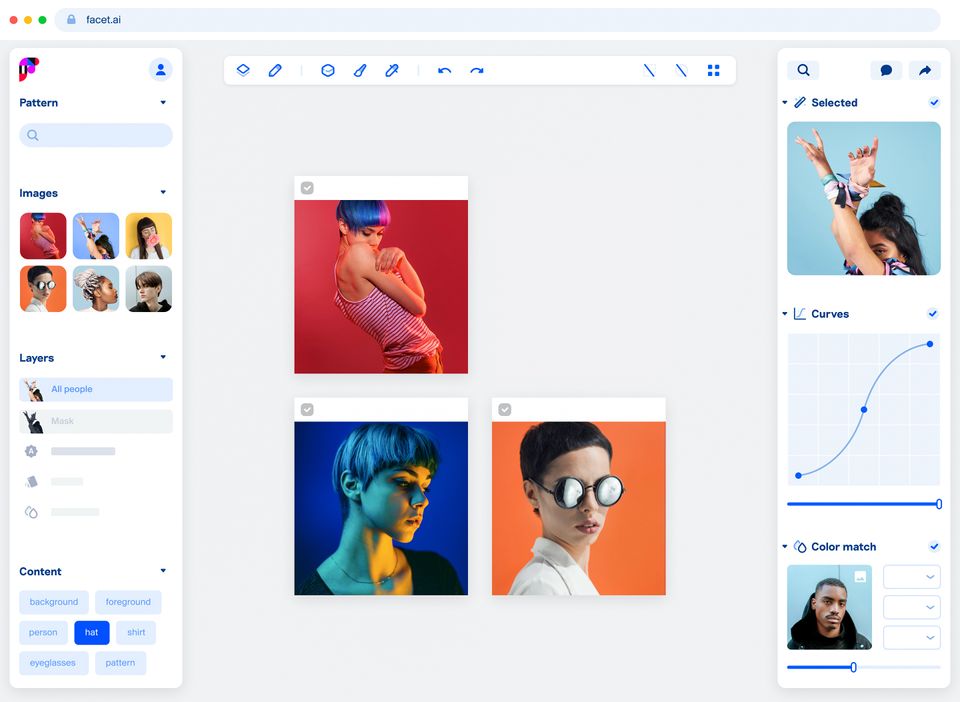Select the brush tool in toolbar

click(x=360, y=70)
